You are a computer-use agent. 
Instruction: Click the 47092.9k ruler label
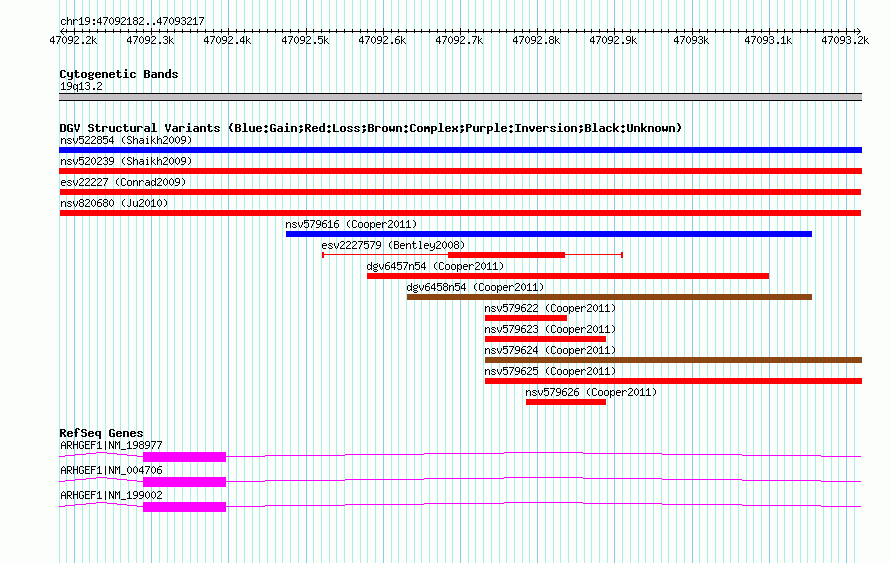click(x=613, y=40)
